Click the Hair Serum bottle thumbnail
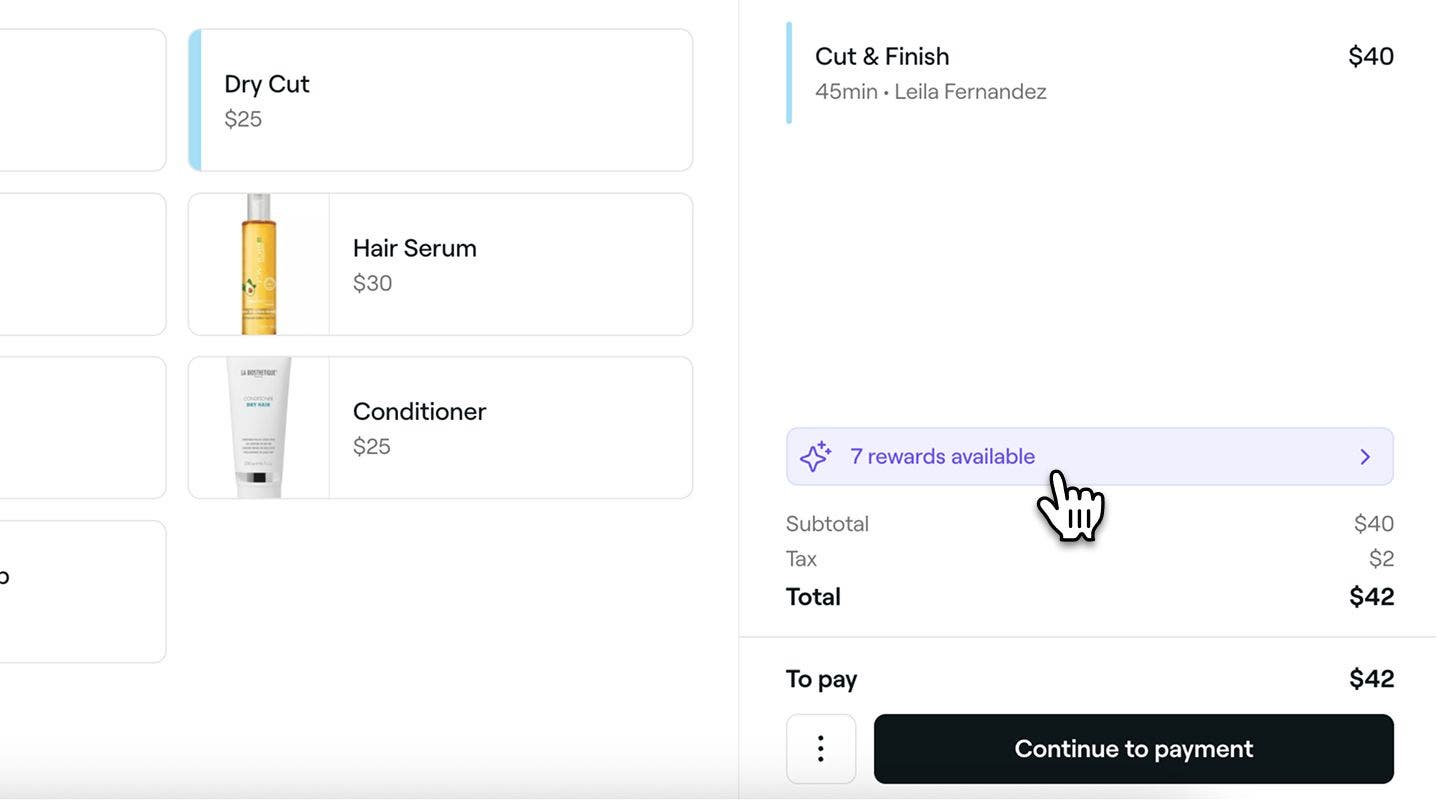 [x=259, y=264]
